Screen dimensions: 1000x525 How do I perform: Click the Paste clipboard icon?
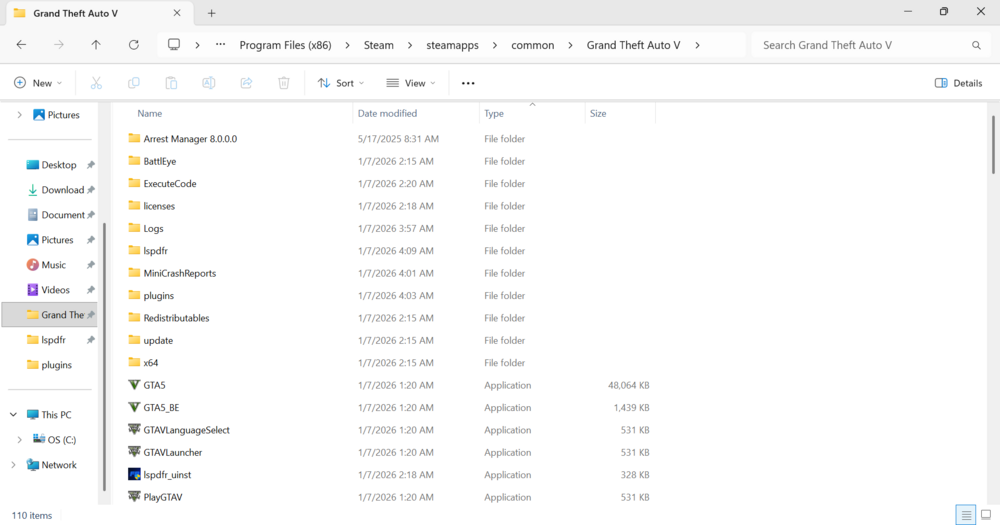[171, 83]
